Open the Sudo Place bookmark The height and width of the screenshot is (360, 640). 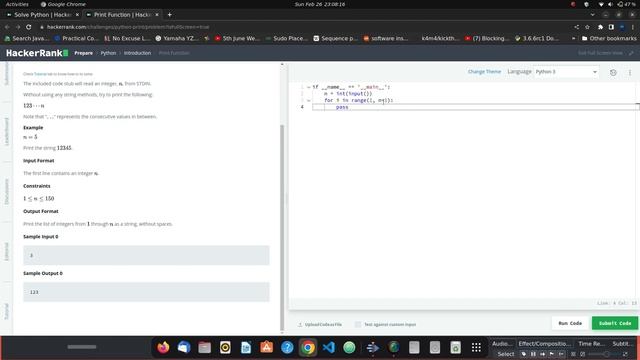(287, 38)
